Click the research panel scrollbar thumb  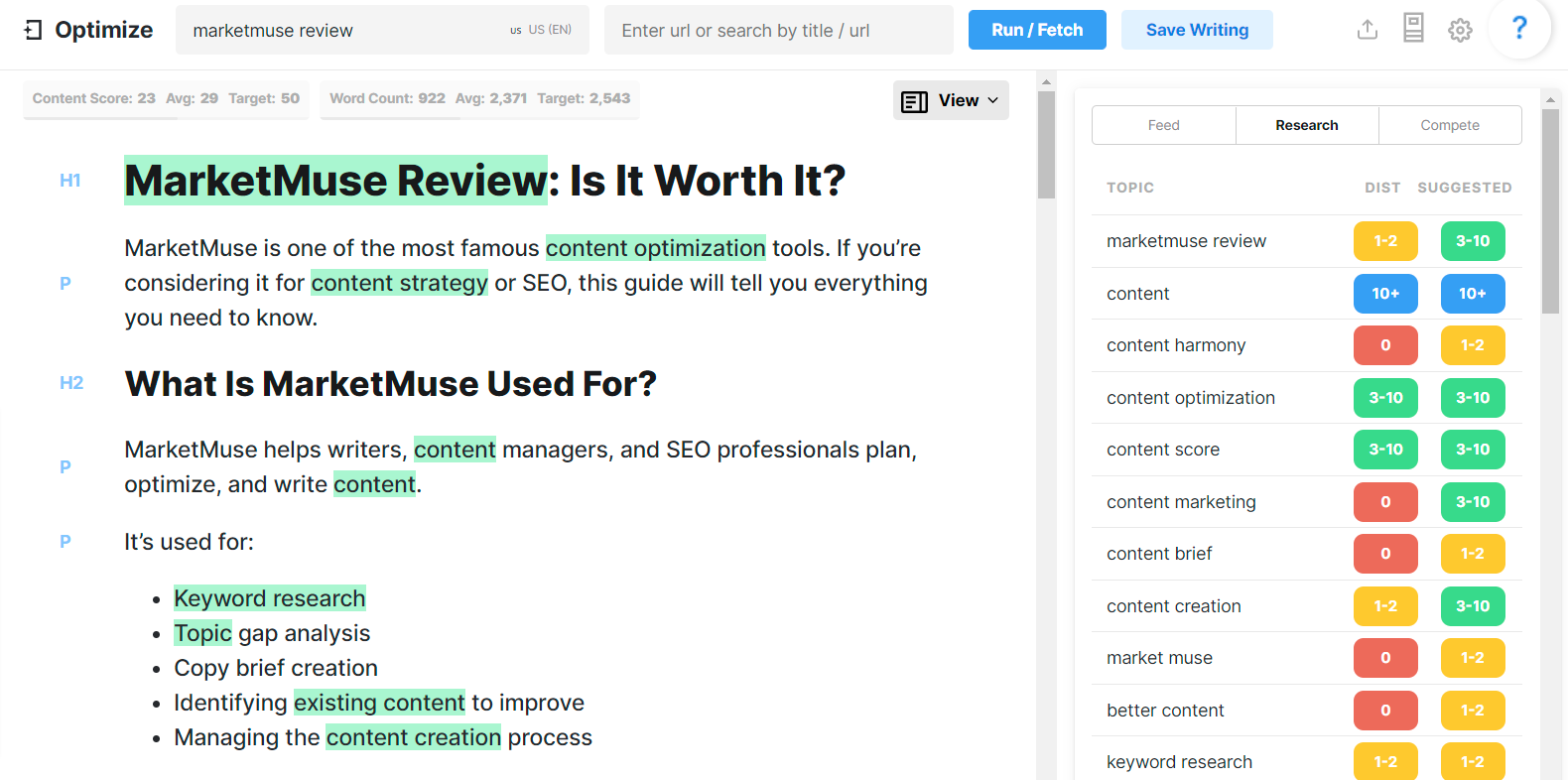tap(1550, 211)
